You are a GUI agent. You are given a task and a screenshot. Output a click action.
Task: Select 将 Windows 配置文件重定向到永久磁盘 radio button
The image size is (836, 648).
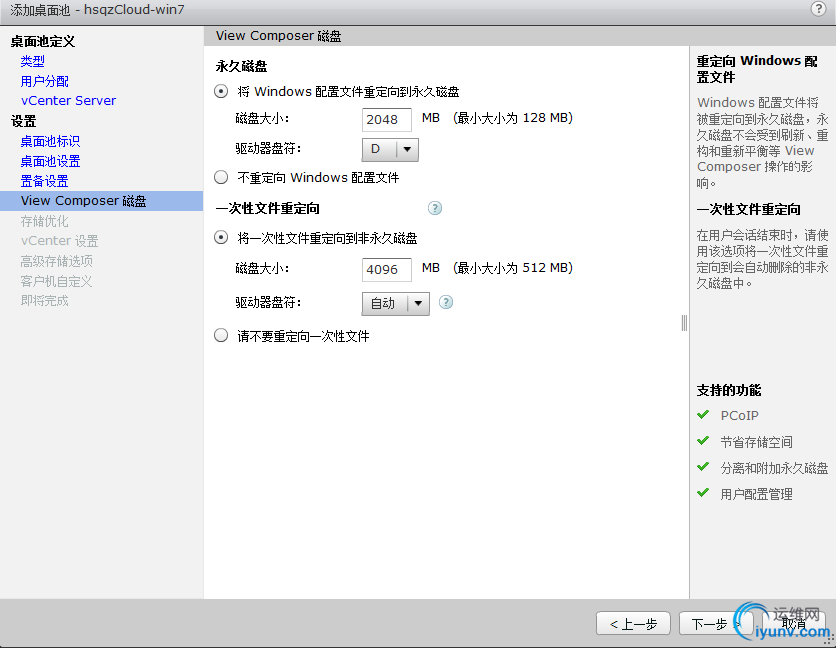pyautogui.click(x=221, y=91)
